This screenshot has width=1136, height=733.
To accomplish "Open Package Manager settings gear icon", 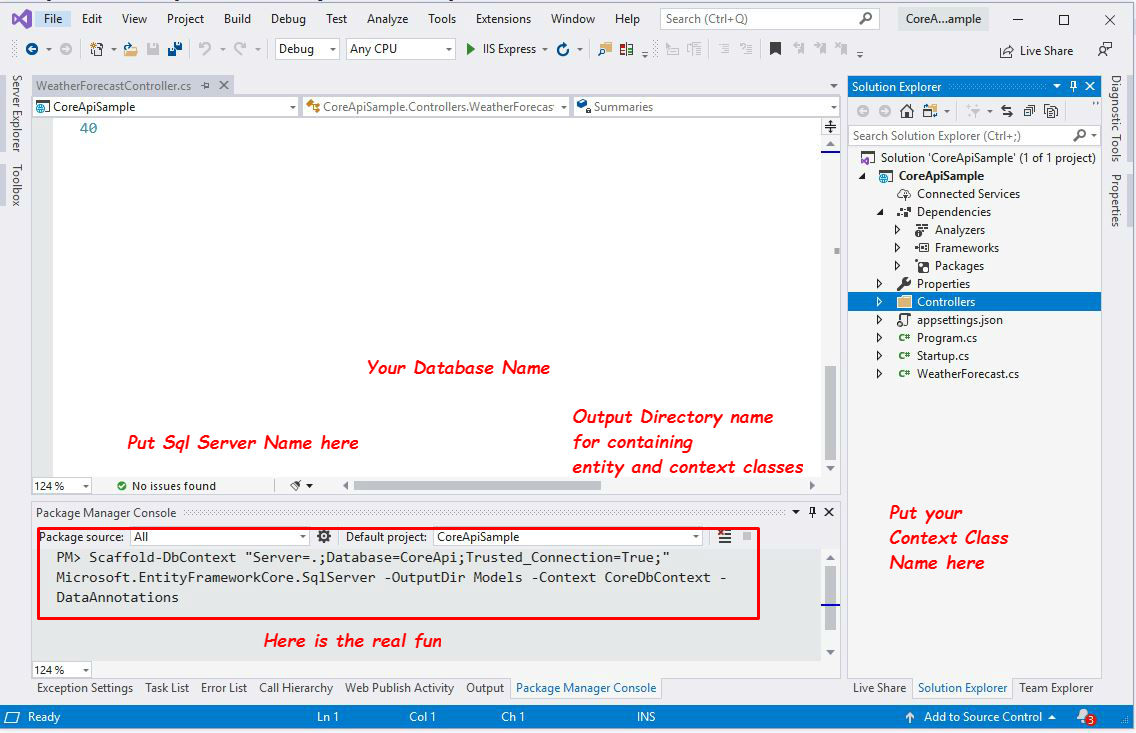I will click(324, 537).
